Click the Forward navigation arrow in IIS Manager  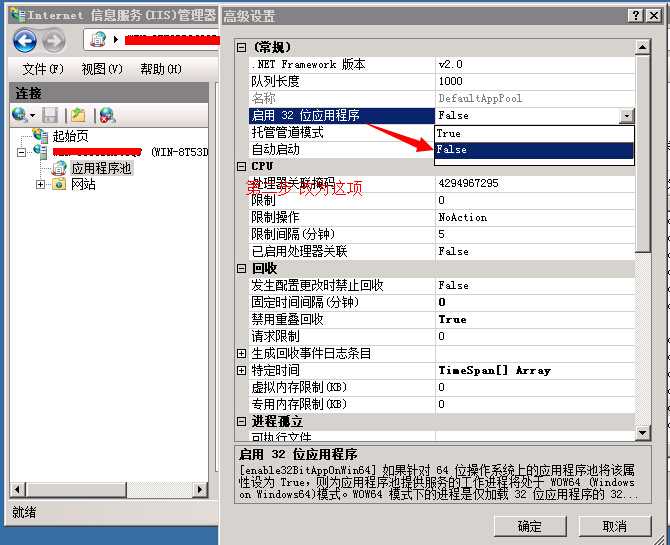[x=53, y=41]
